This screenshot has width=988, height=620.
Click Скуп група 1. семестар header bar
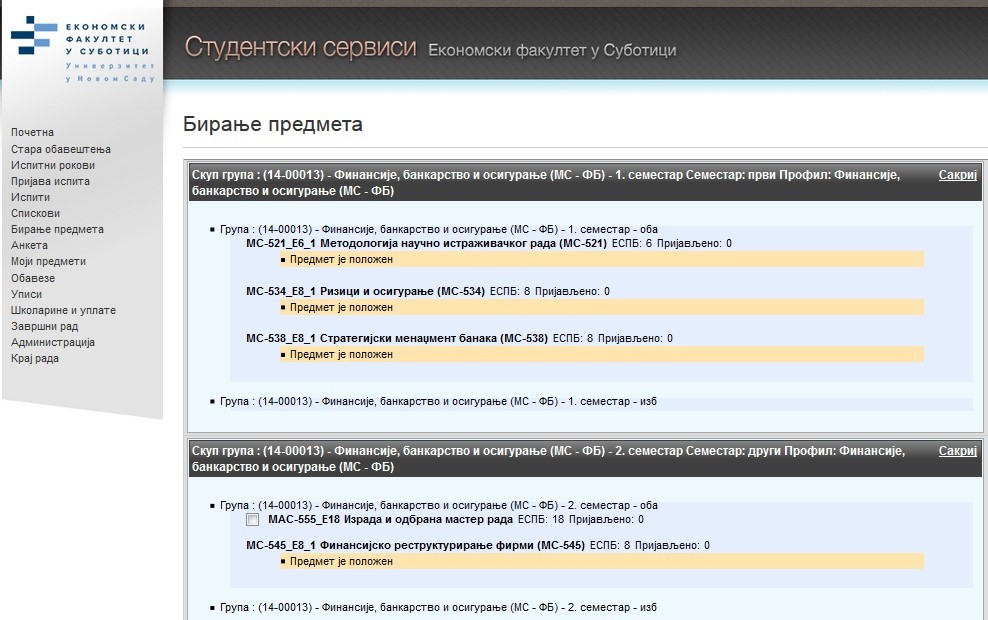[585, 183]
